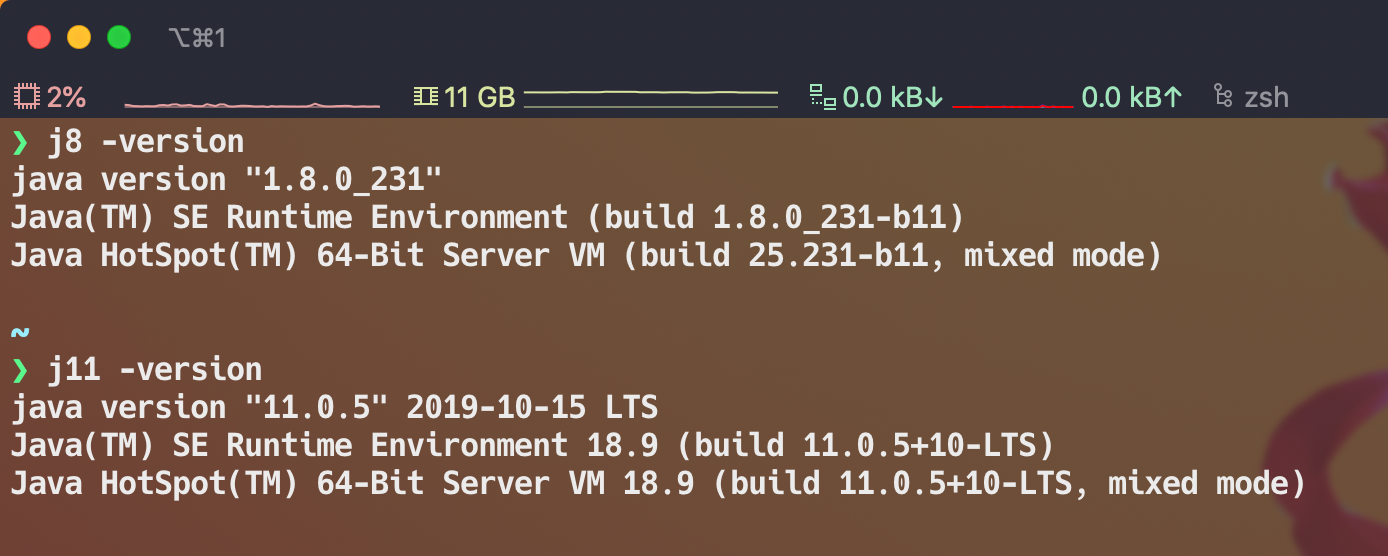The height and width of the screenshot is (556, 1388).
Task: Click the green prompt chevron before j8
Action: coord(20,142)
